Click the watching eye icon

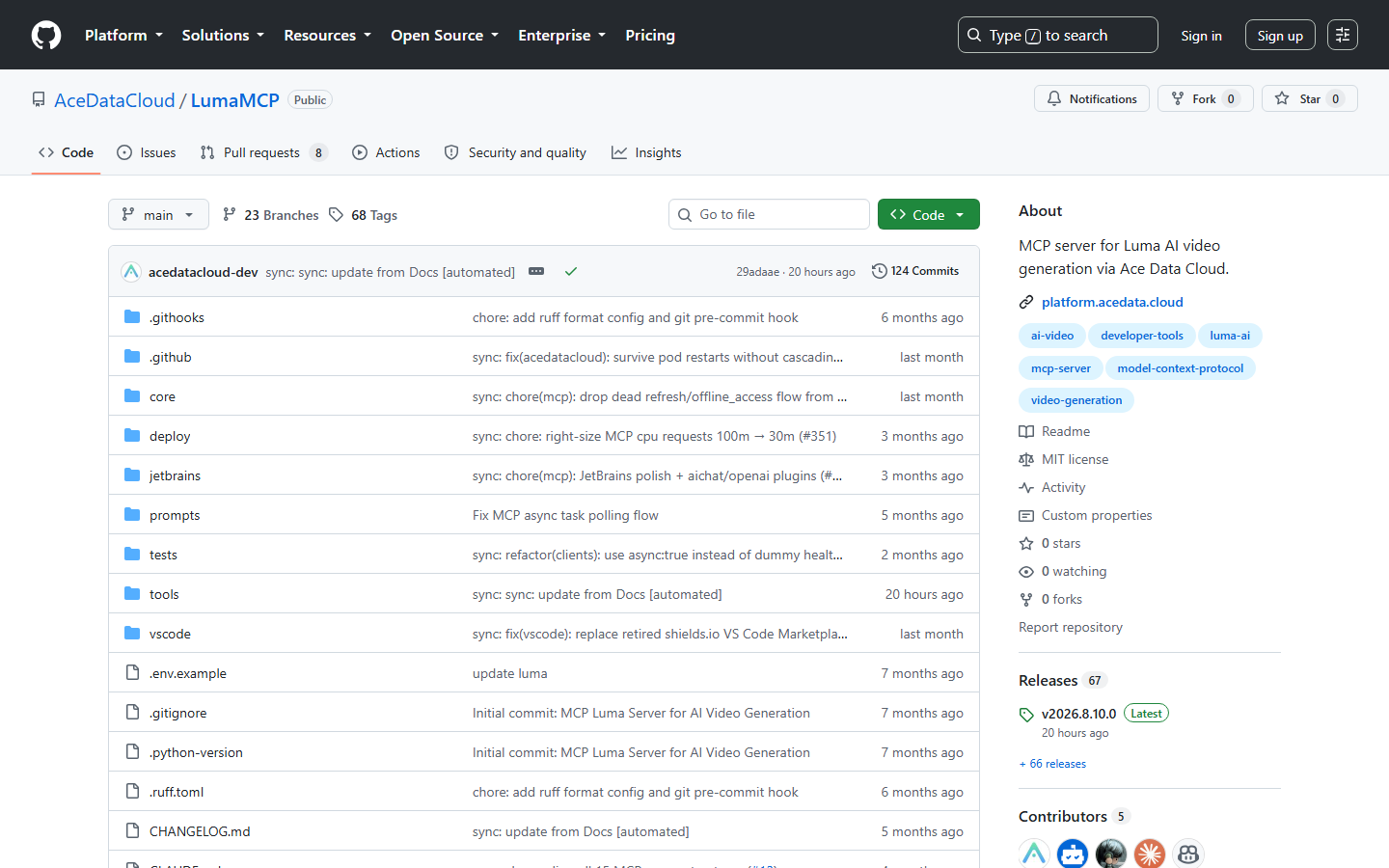point(1026,571)
